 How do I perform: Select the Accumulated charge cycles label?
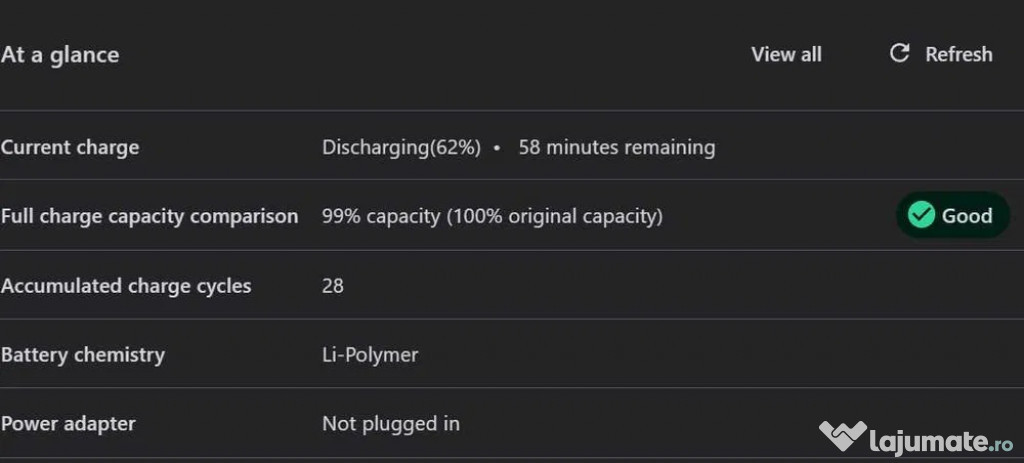(x=126, y=286)
